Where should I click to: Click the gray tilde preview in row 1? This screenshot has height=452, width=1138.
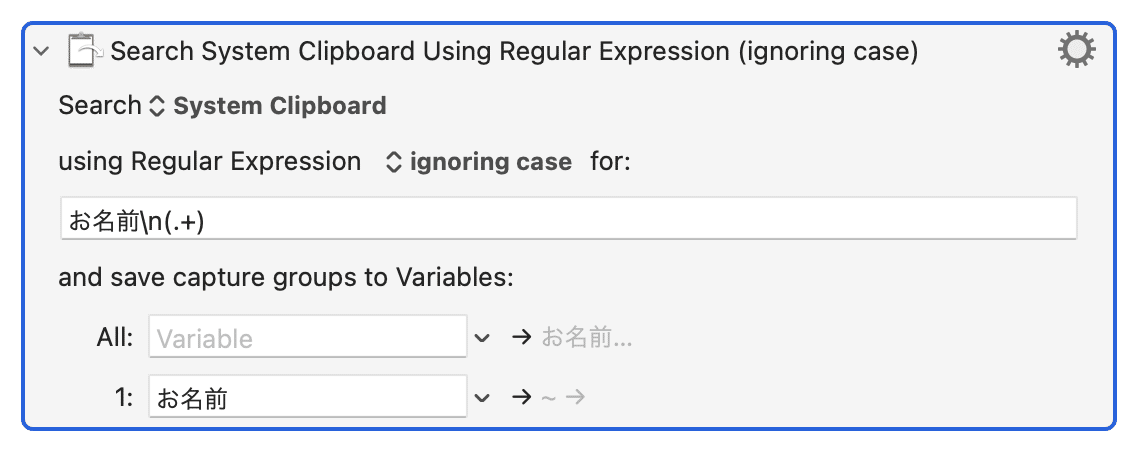547,398
